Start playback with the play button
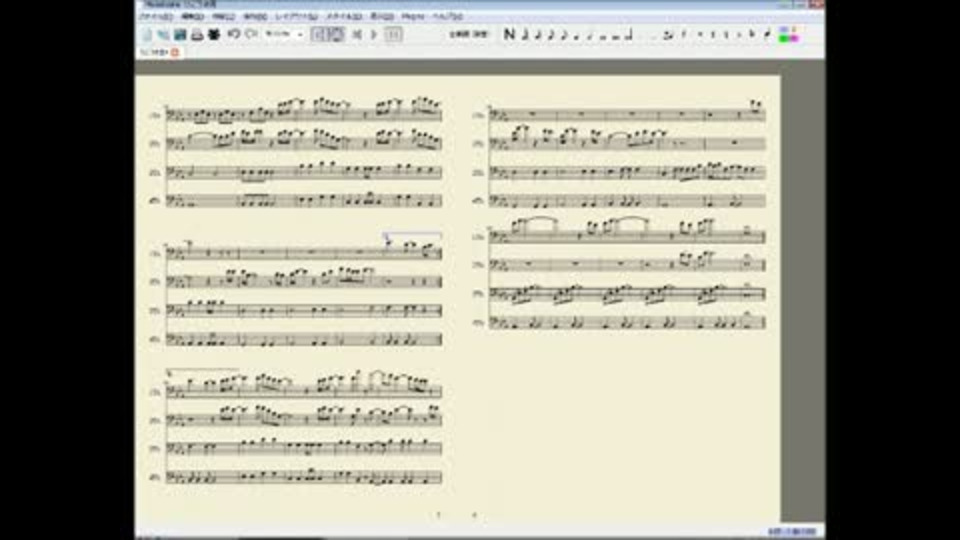This screenshot has width=960, height=540. [373, 34]
